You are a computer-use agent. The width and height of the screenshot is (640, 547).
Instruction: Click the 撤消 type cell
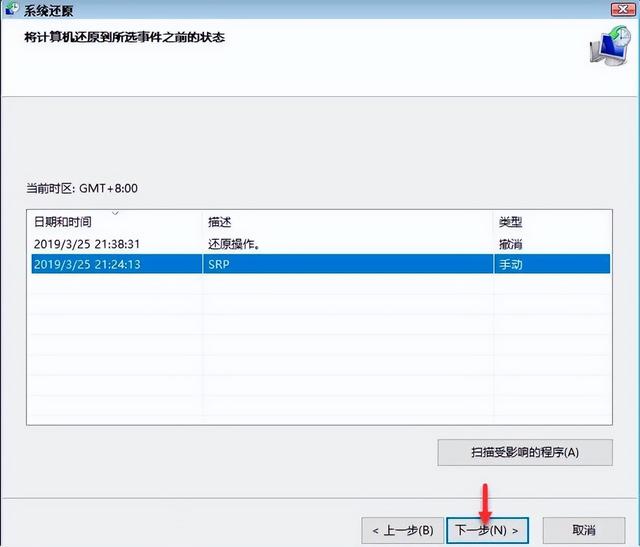[x=511, y=244]
